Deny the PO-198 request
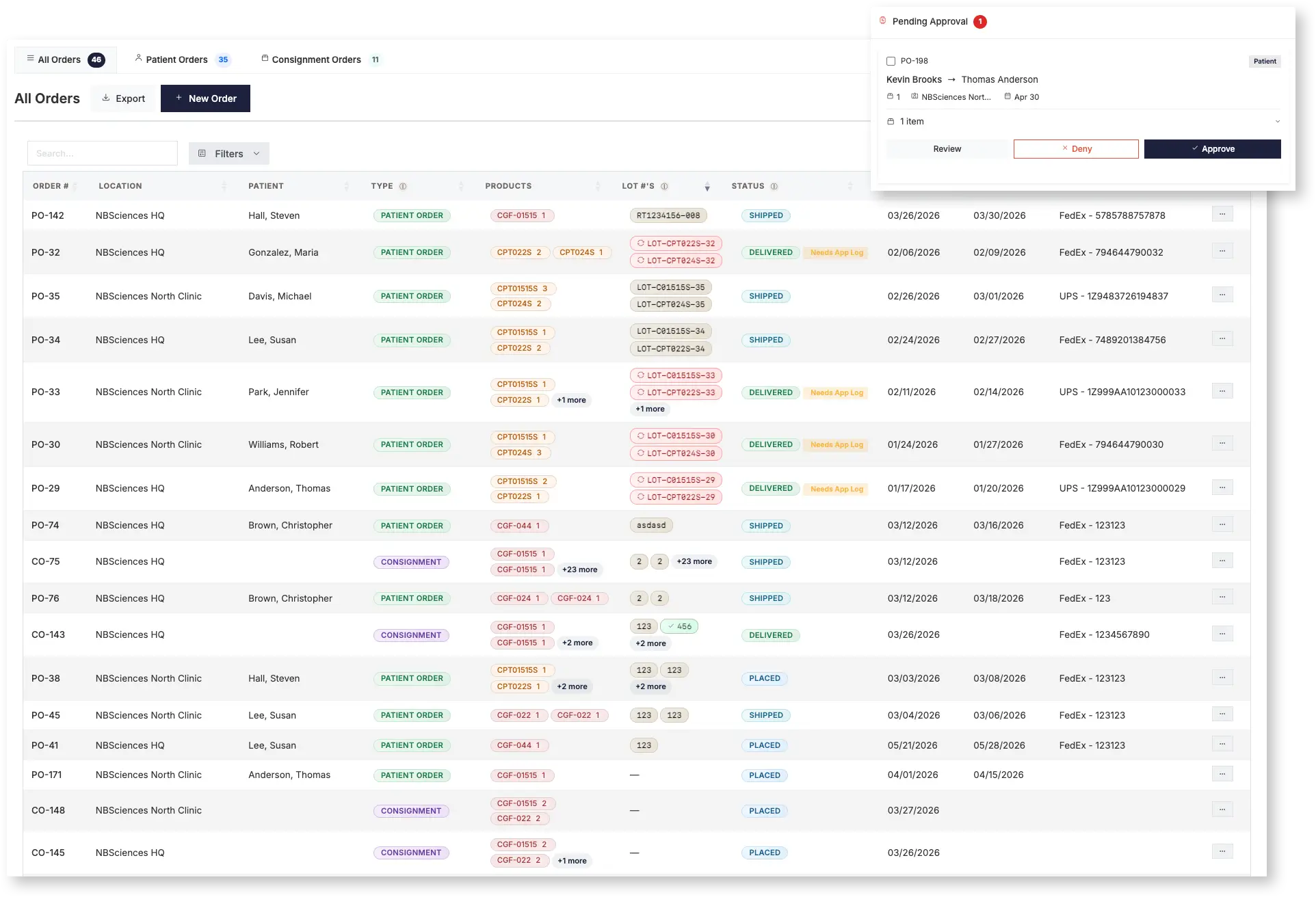The height and width of the screenshot is (897, 1316). pyautogui.click(x=1076, y=149)
